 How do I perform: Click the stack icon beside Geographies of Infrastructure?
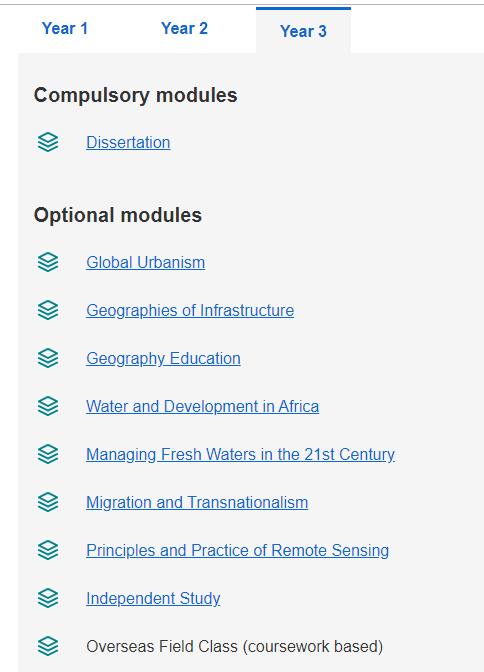[48, 310]
